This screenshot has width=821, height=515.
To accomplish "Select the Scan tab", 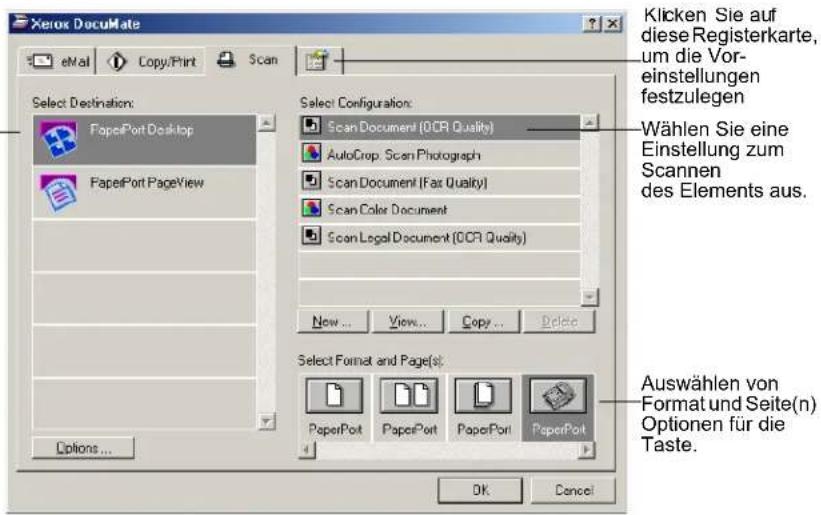I will pos(249,60).
